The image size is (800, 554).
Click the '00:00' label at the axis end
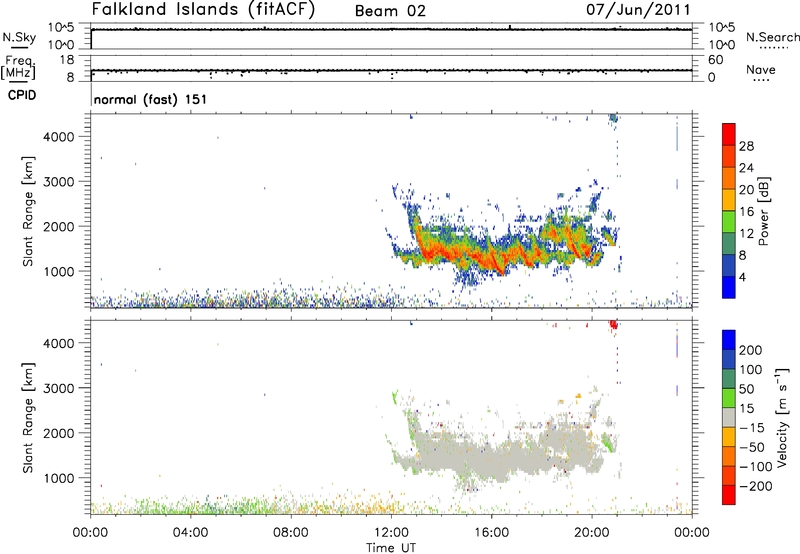[x=691, y=533]
